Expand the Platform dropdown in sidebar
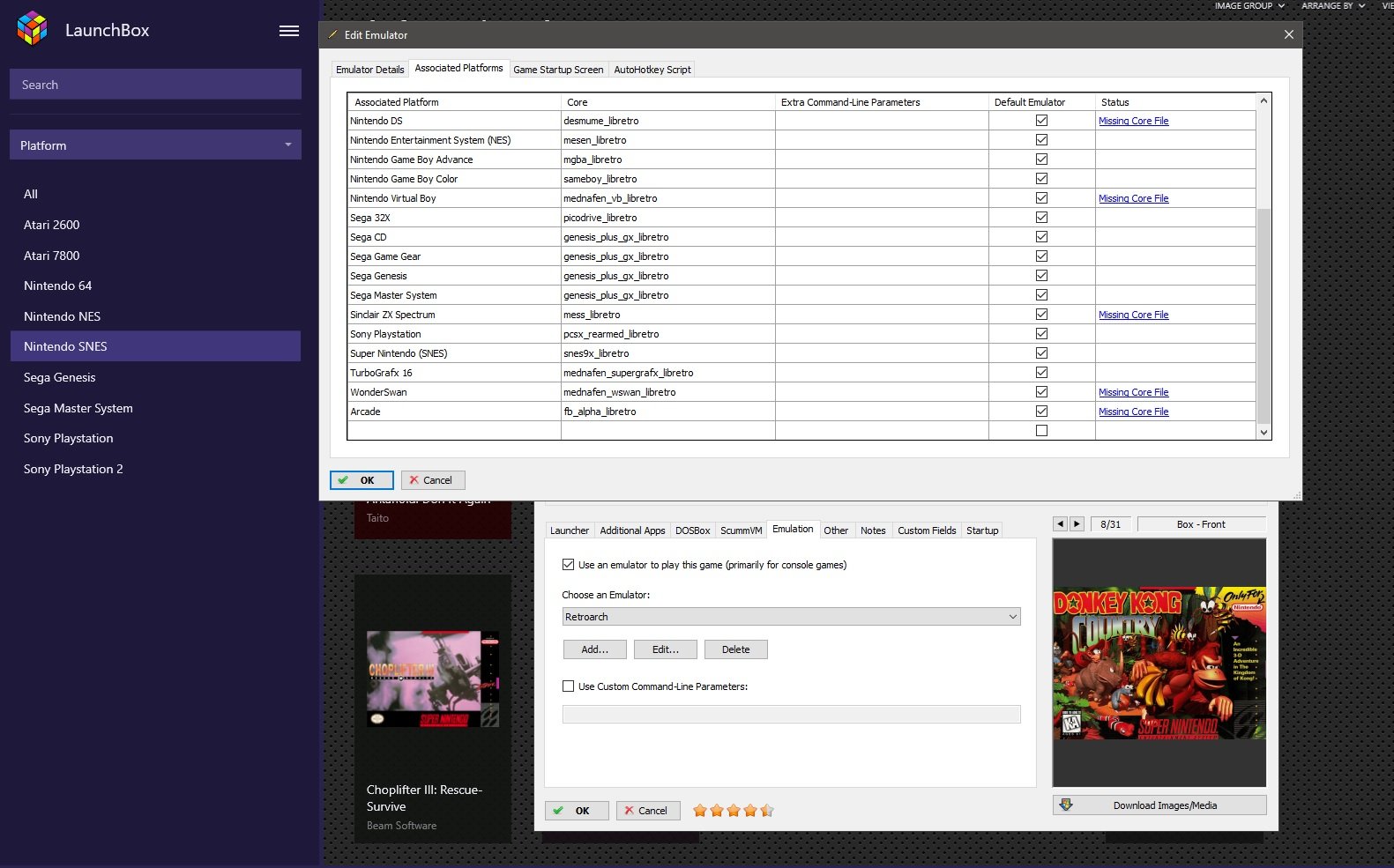The width and height of the screenshot is (1394, 868). click(155, 145)
